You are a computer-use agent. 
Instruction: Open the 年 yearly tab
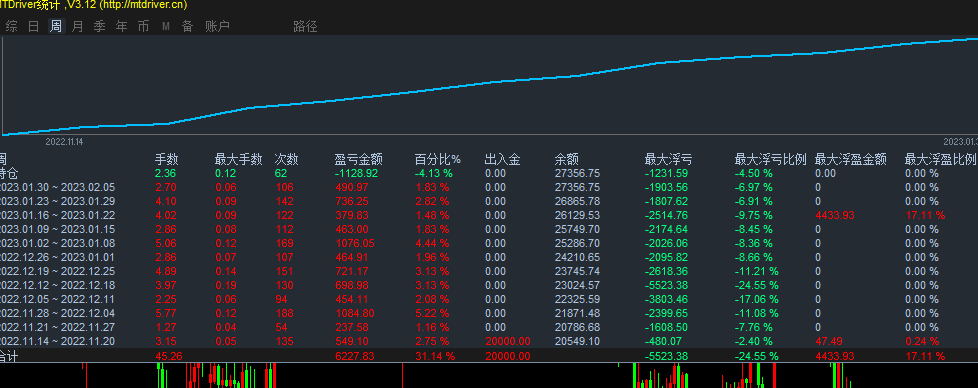tap(122, 26)
